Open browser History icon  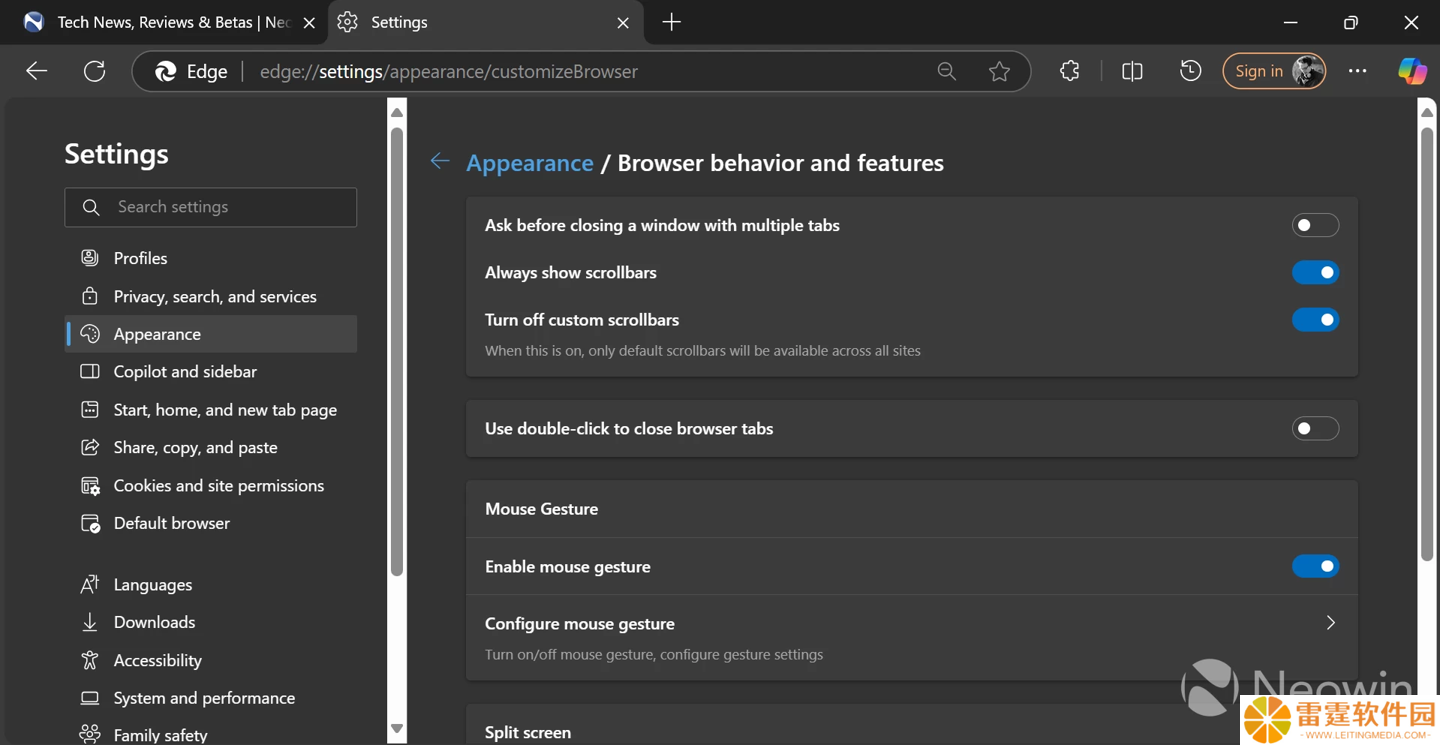(1190, 71)
